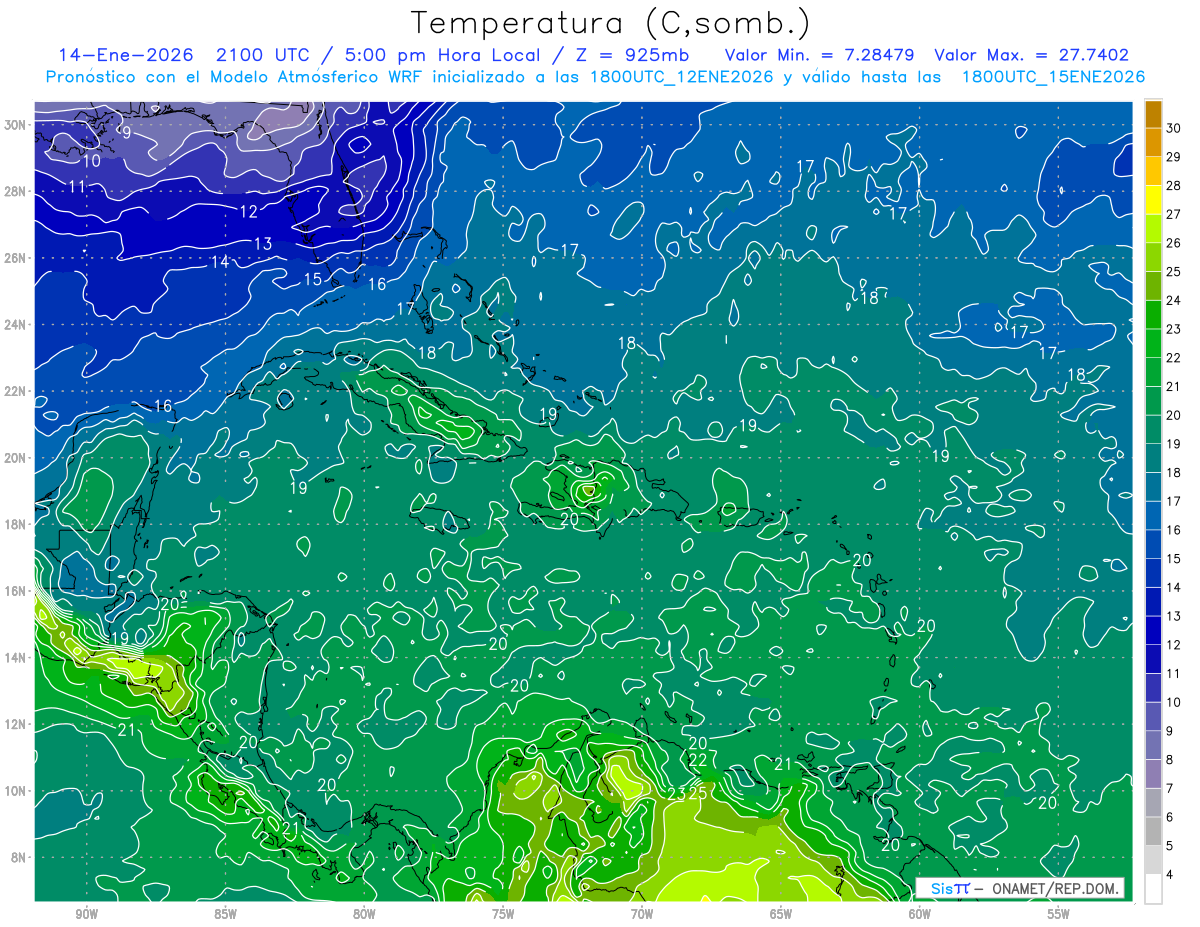Select the color bar swatch between 17 and 18
The image size is (1200, 927).
pos(1153,487)
